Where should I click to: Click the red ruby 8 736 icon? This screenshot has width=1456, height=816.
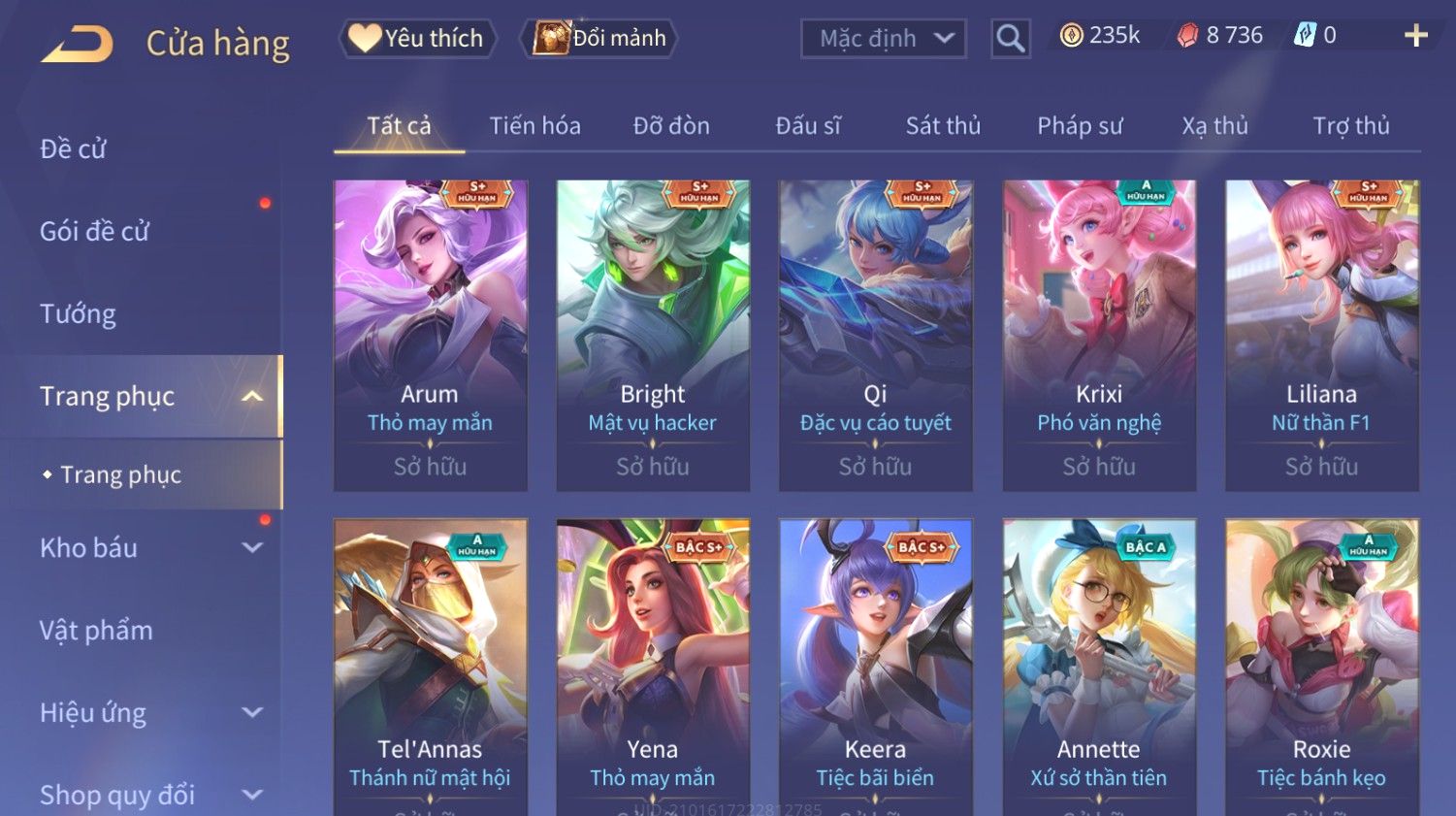point(1187,36)
